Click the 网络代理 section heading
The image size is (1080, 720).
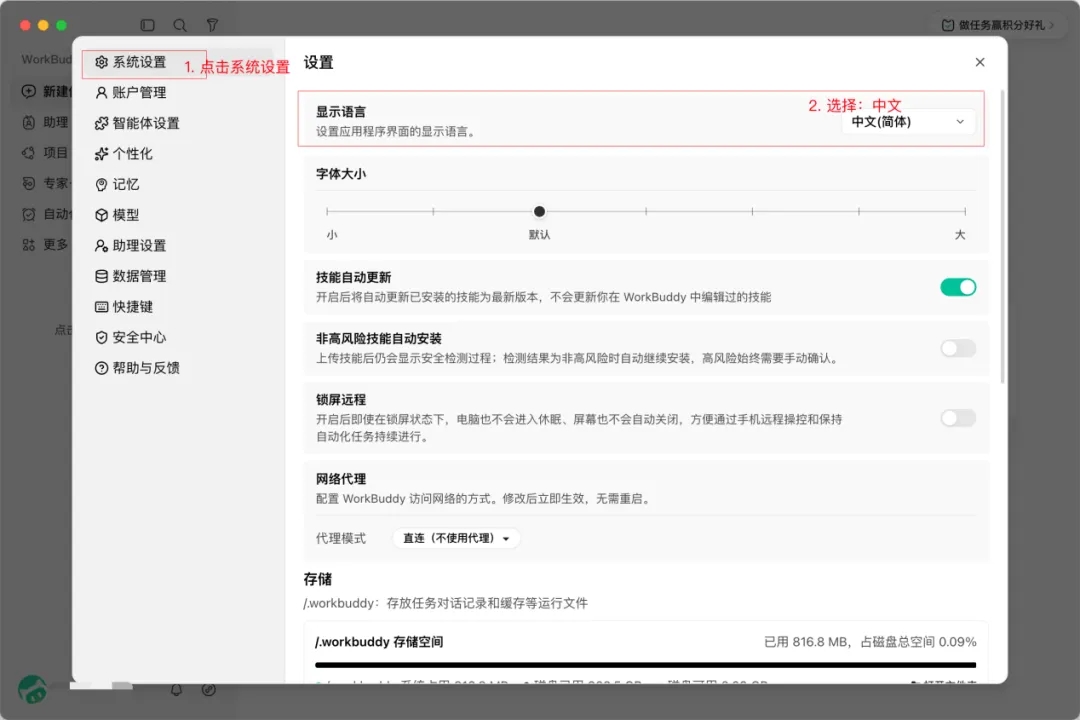pyautogui.click(x=341, y=479)
